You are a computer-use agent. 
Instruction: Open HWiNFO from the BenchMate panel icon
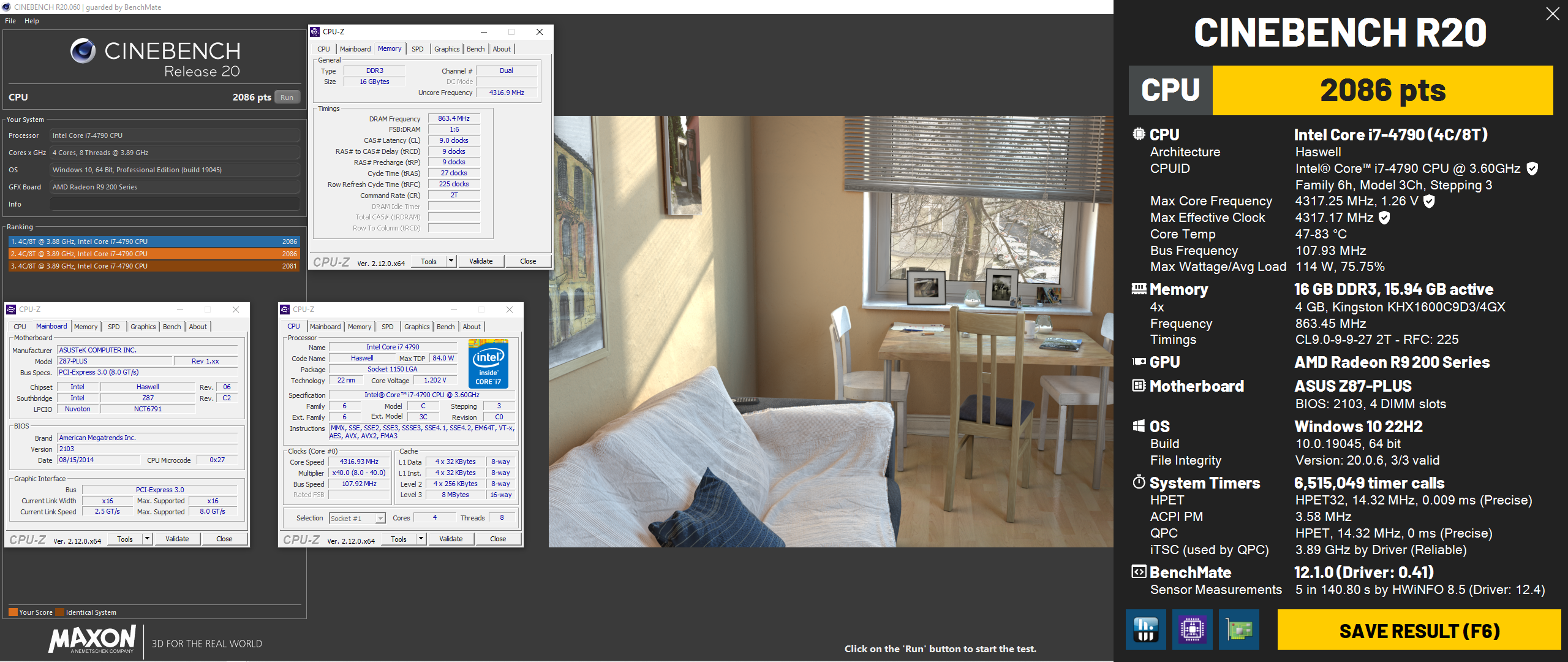(1145, 630)
